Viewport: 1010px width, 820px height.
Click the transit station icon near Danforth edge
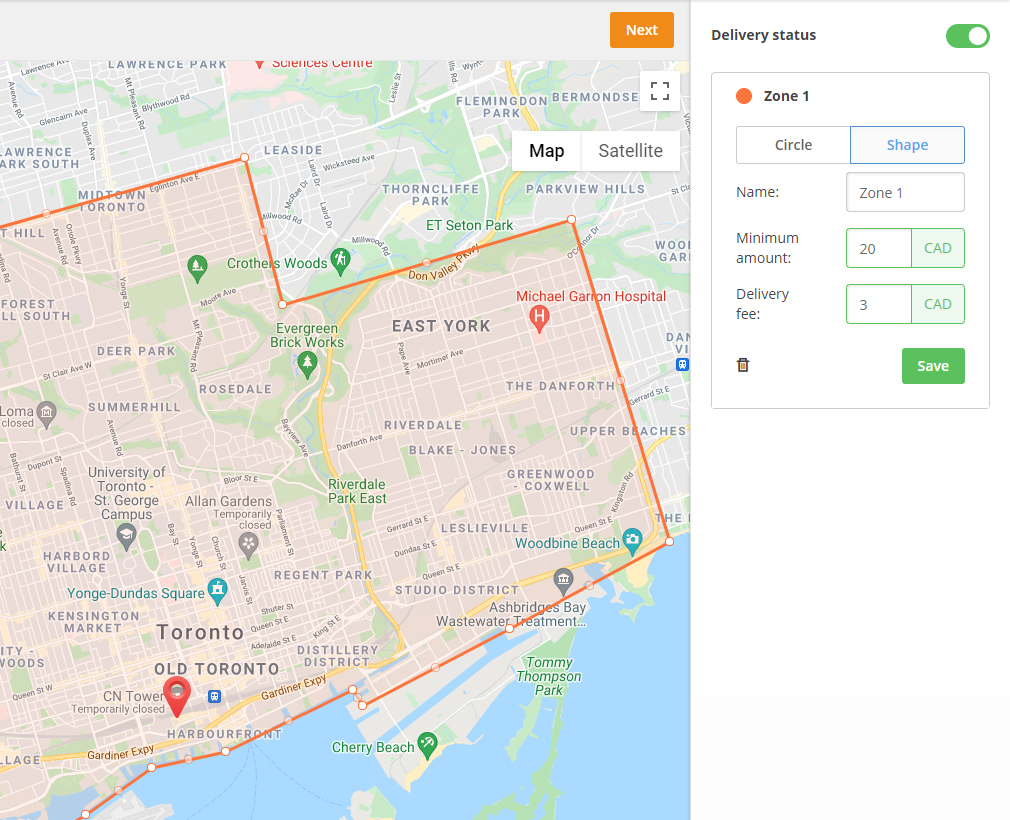(682, 365)
